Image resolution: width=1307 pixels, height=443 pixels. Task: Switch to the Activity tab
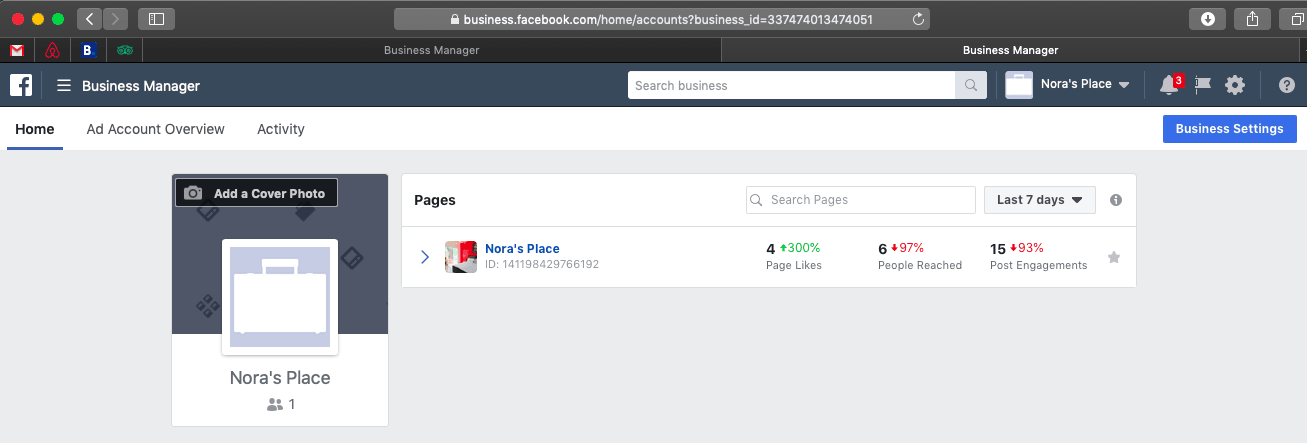281,129
